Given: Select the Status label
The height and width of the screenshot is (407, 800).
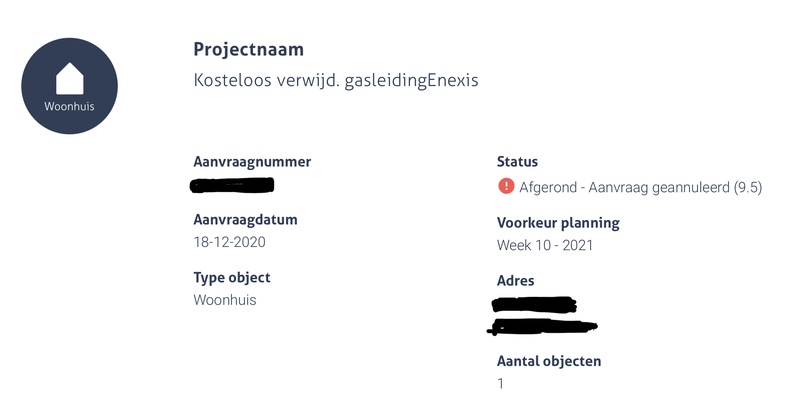Looking at the screenshot, I should 517,161.
